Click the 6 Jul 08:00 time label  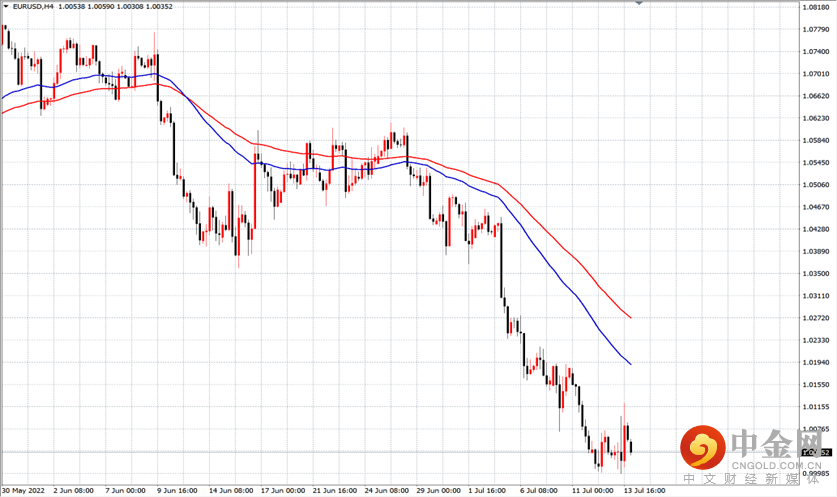(x=539, y=490)
